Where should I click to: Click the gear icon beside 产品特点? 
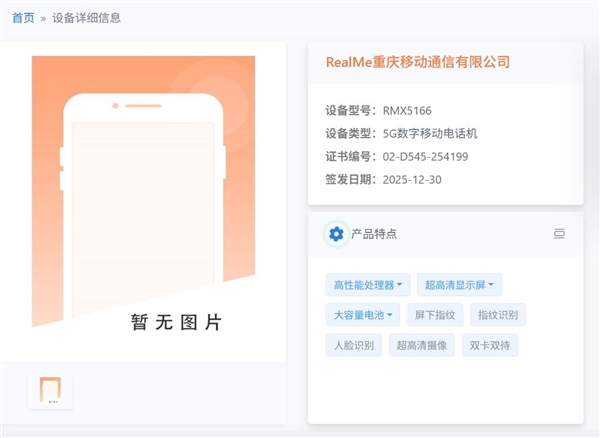[336, 234]
